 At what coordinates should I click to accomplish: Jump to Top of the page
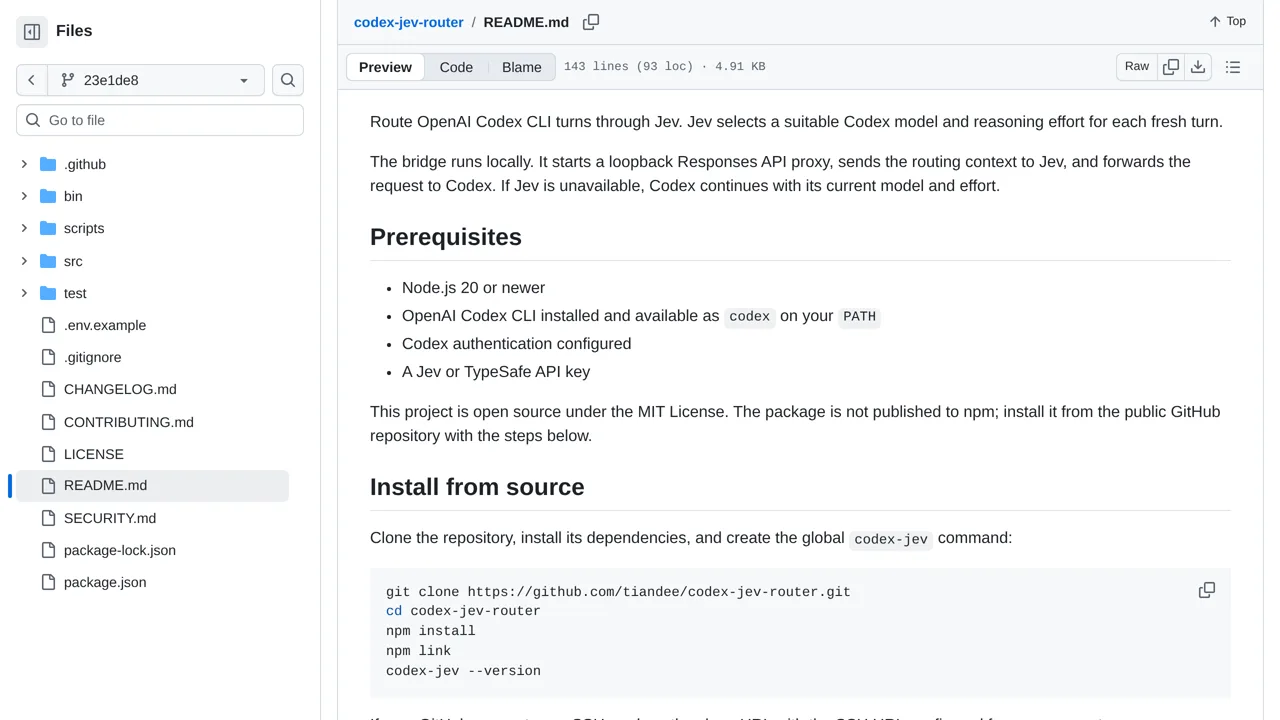(1227, 21)
